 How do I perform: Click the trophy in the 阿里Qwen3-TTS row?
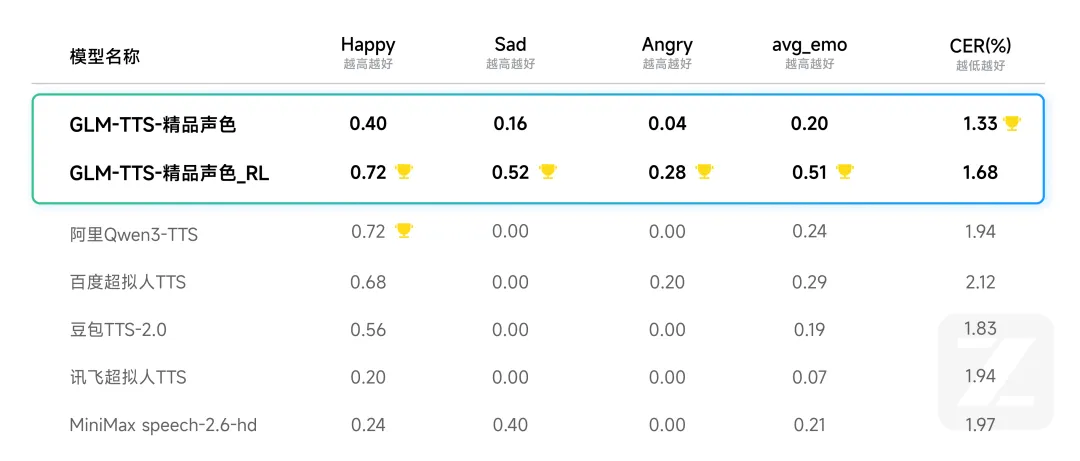404,231
